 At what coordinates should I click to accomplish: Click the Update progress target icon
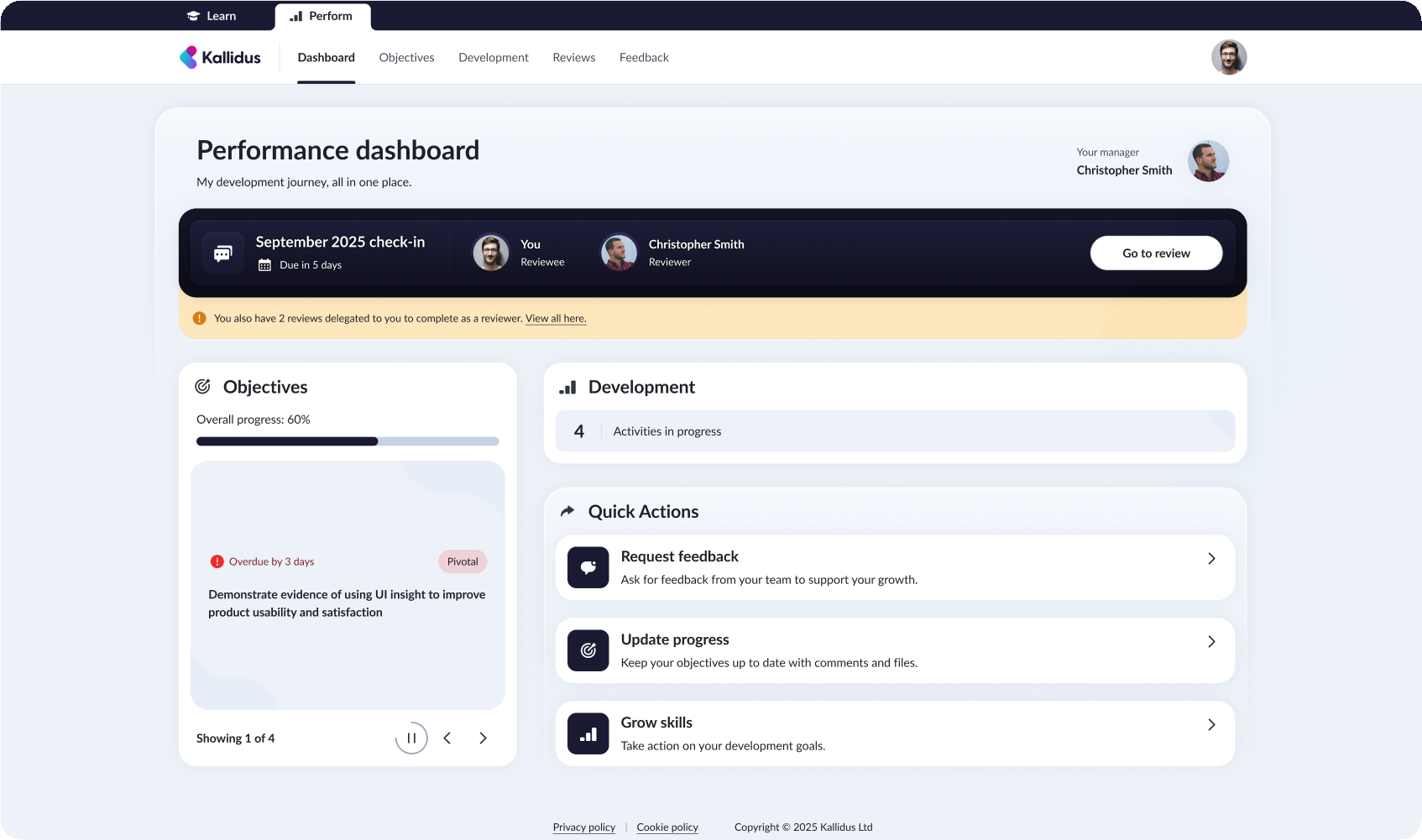(x=588, y=650)
